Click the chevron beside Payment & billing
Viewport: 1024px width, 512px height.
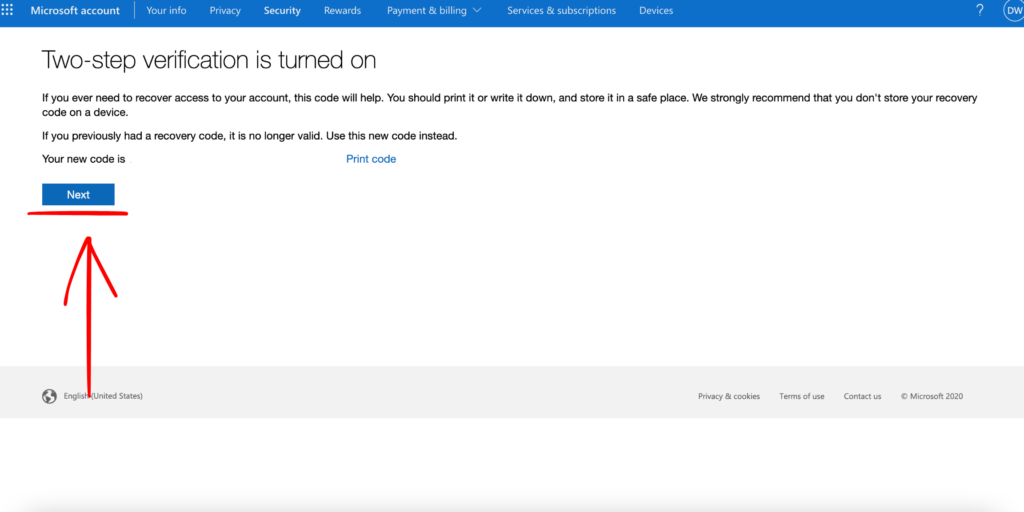point(476,11)
